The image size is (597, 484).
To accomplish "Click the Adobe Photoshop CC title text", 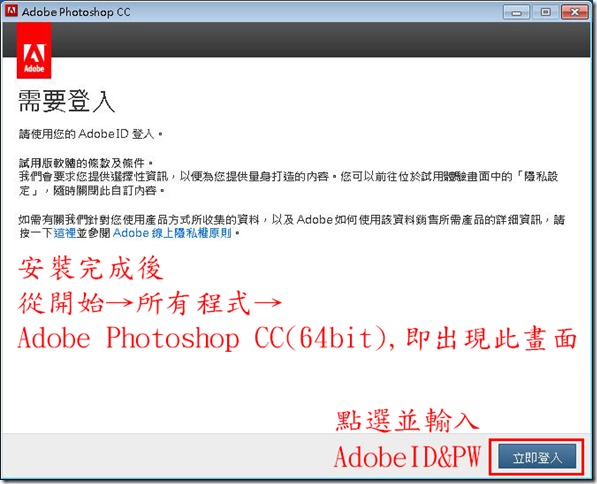I will (76, 12).
